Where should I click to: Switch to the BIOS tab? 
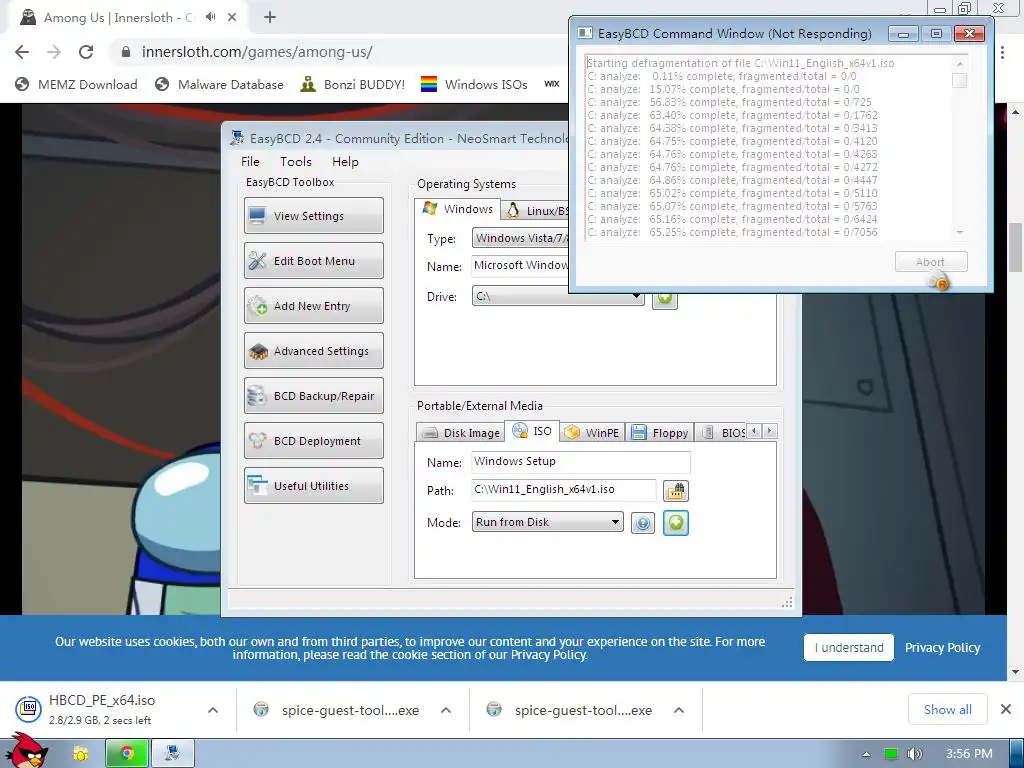[723, 433]
